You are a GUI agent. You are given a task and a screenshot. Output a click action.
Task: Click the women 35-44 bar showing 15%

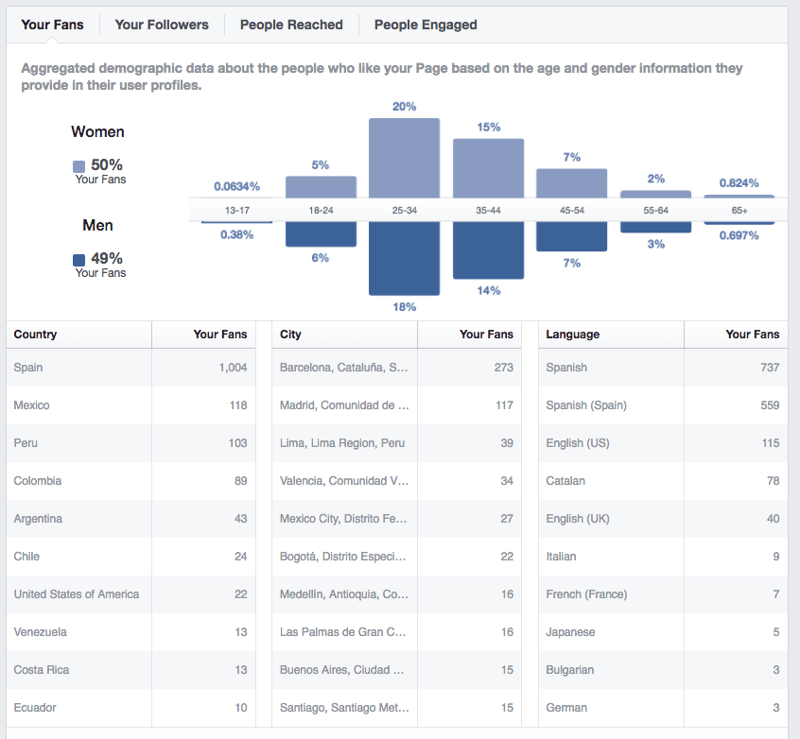click(488, 167)
